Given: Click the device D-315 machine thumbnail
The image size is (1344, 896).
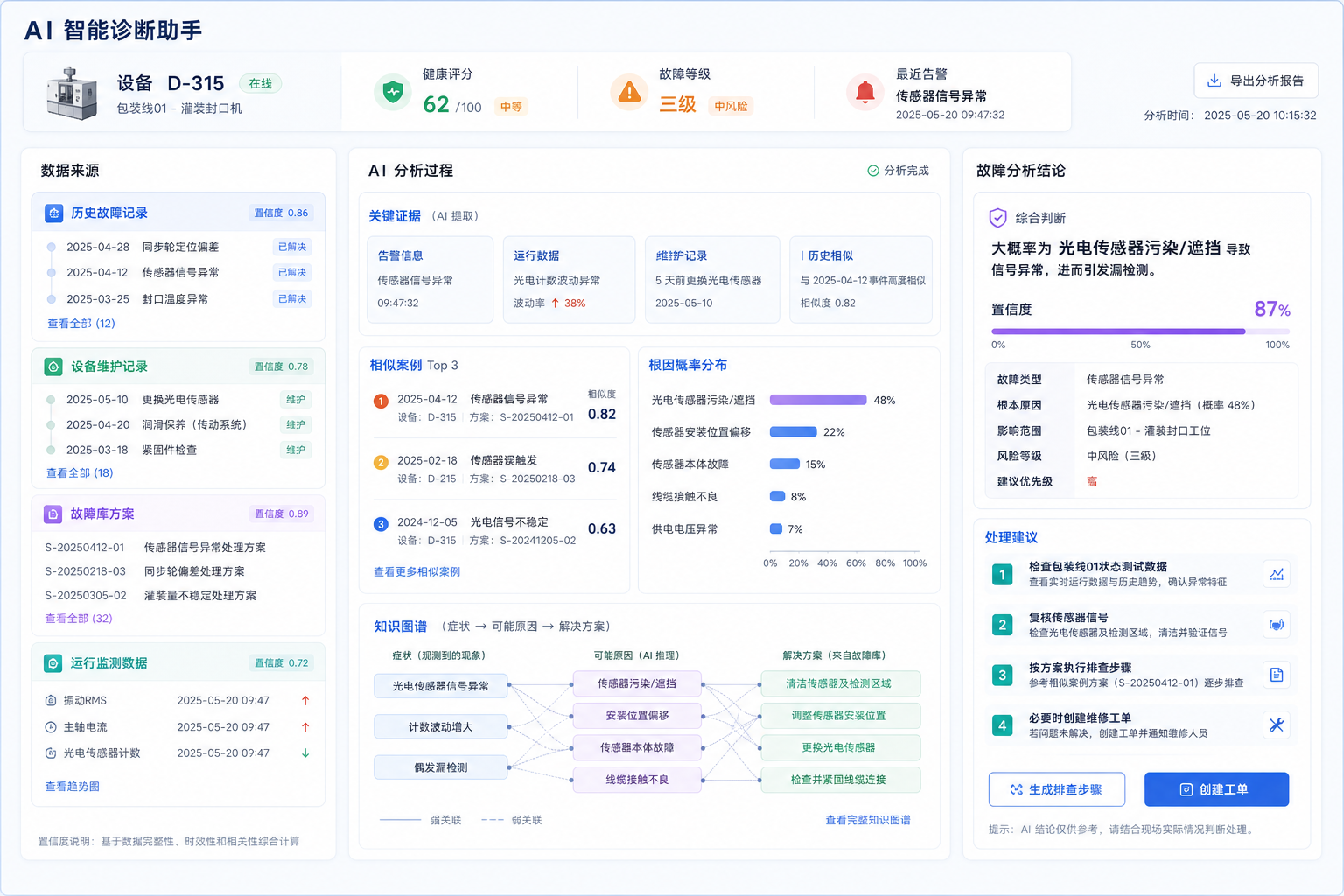Looking at the screenshot, I should 73,92.
